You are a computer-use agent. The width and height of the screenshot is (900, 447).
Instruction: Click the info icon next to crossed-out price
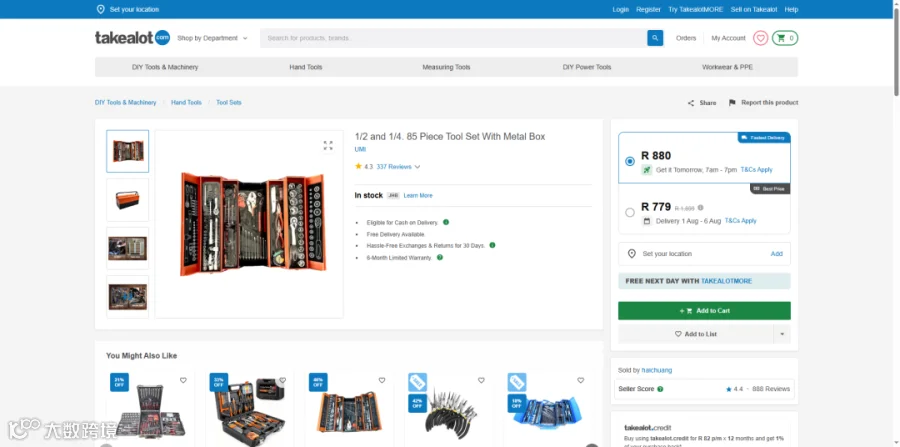700,208
